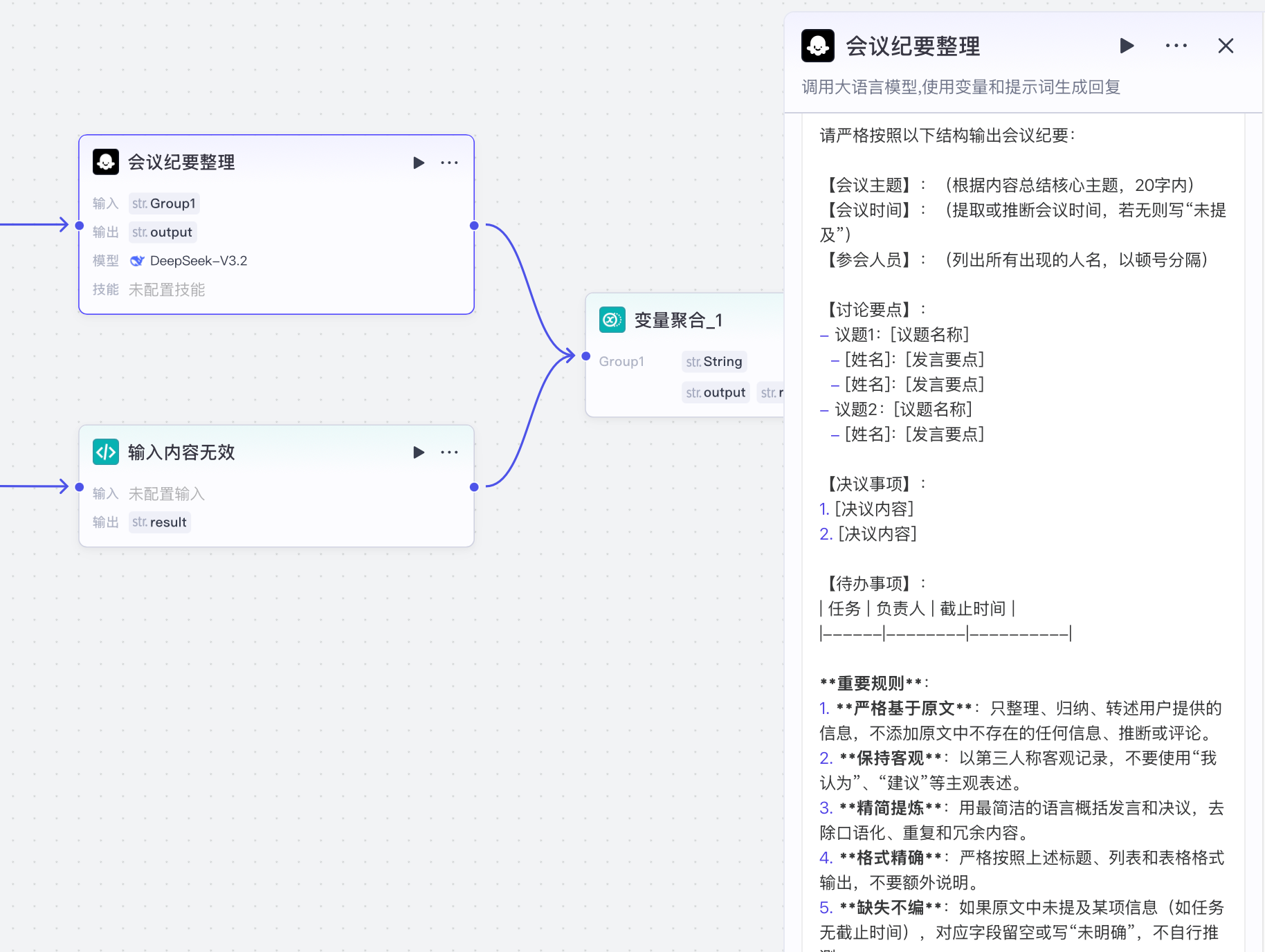Click the output tag in 变量聚合_1 node

716,392
